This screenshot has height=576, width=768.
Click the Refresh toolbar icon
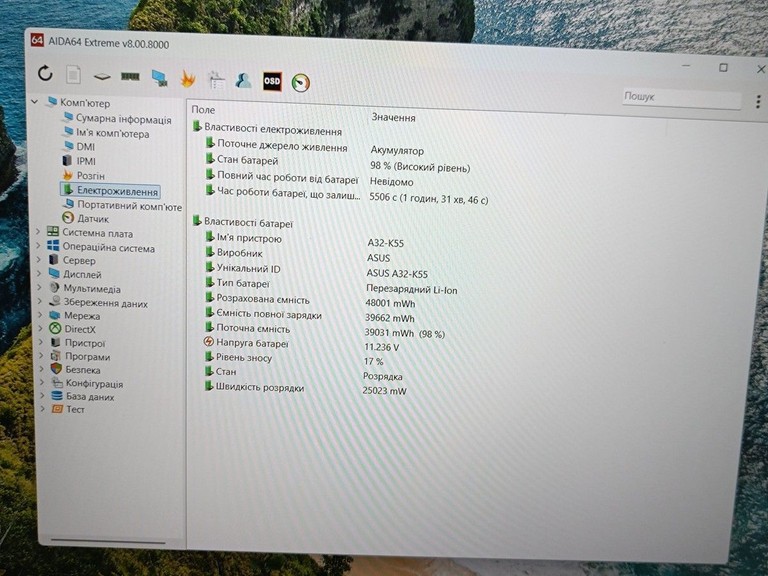click(x=45, y=73)
